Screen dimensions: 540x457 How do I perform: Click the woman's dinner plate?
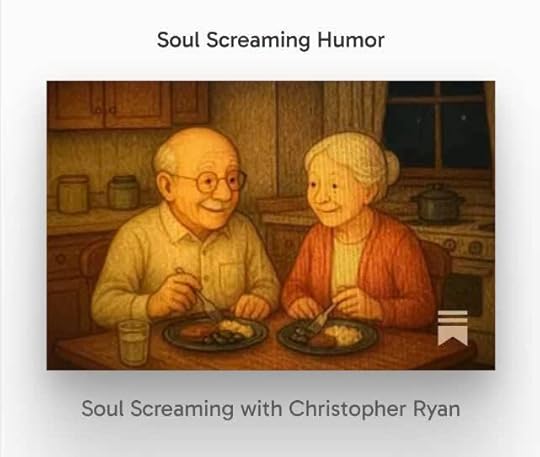click(x=330, y=337)
